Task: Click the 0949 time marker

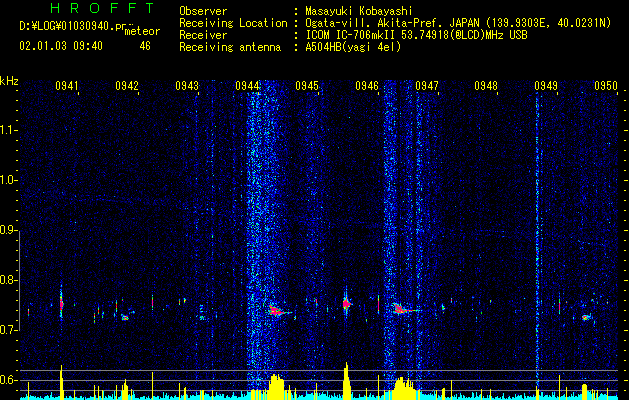Action: (546, 86)
